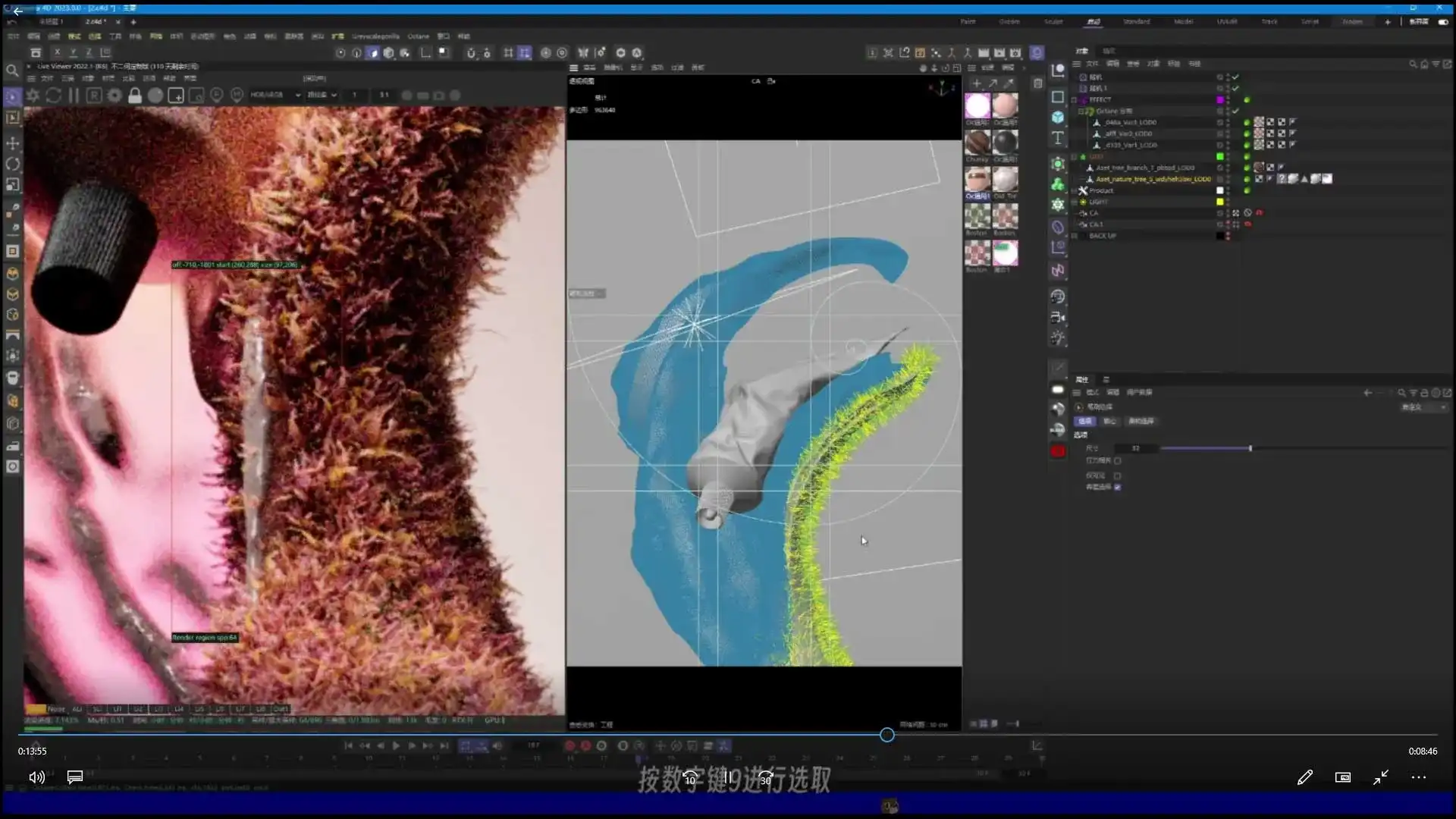Screen dimensions: 1456x819
Task: Click the Live Viewer render region icon
Action: pyautogui.click(x=176, y=96)
